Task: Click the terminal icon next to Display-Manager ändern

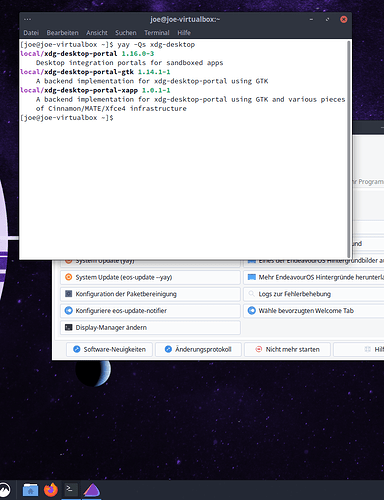Action: (x=68, y=327)
